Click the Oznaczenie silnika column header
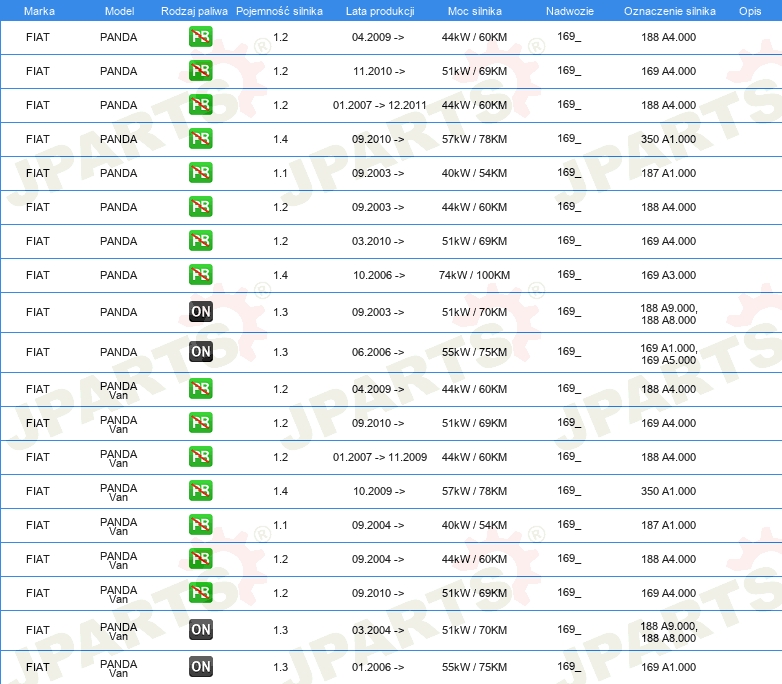The image size is (782, 684). point(669,11)
